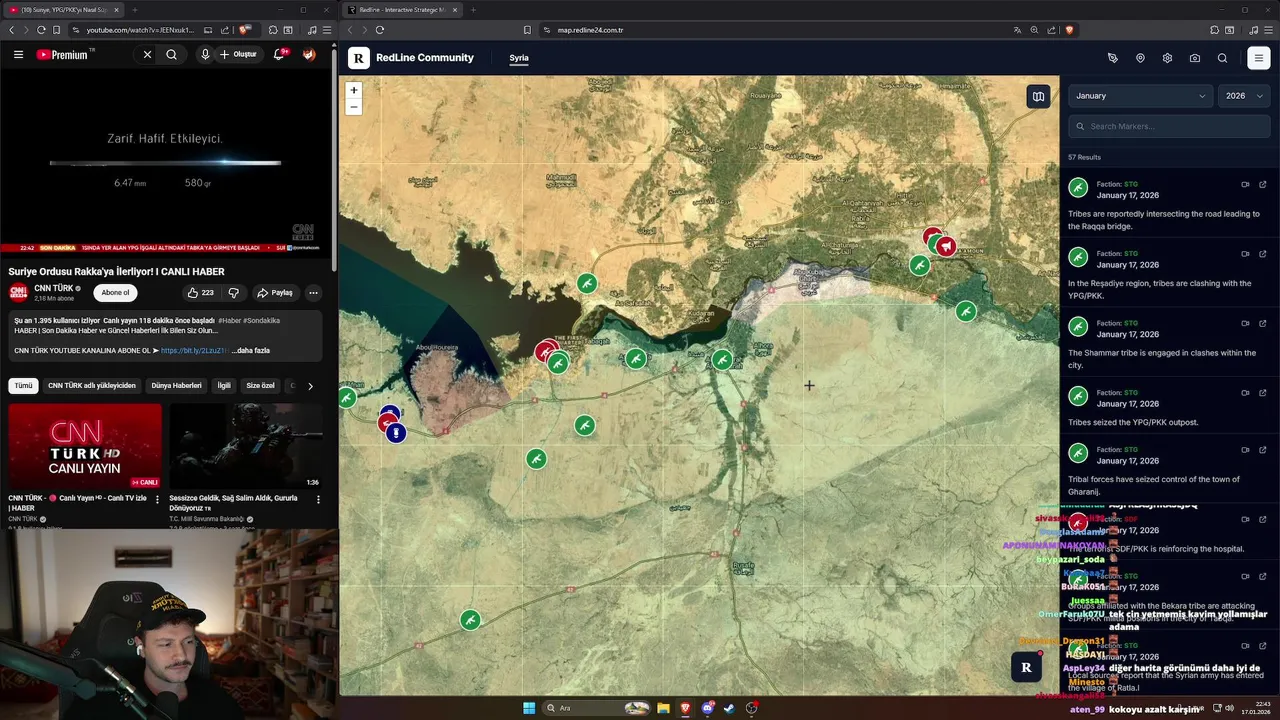Open 'Sessizce Geldik' video thumbnail

pyautogui.click(x=246, y=446)
